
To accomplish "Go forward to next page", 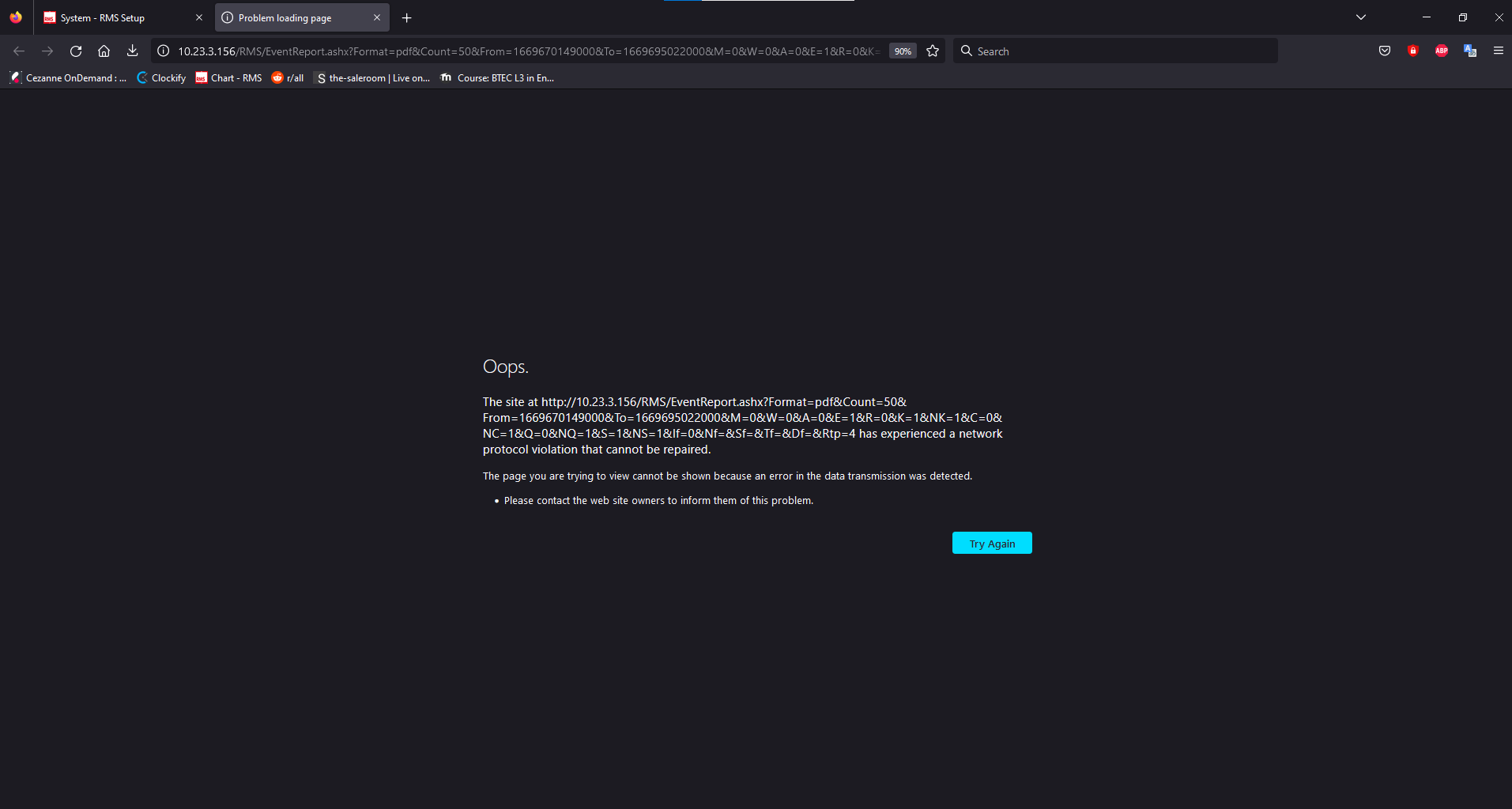I will (47, 51).
